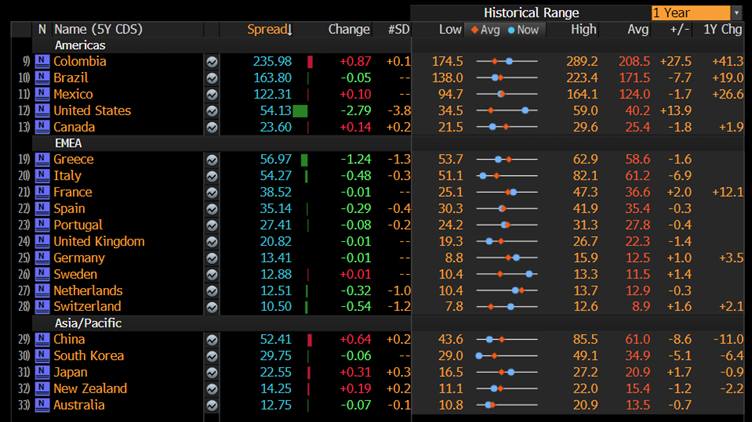Click the N news icon for Australia
Viewport: 752px width, 422px height.
point(42,405)
